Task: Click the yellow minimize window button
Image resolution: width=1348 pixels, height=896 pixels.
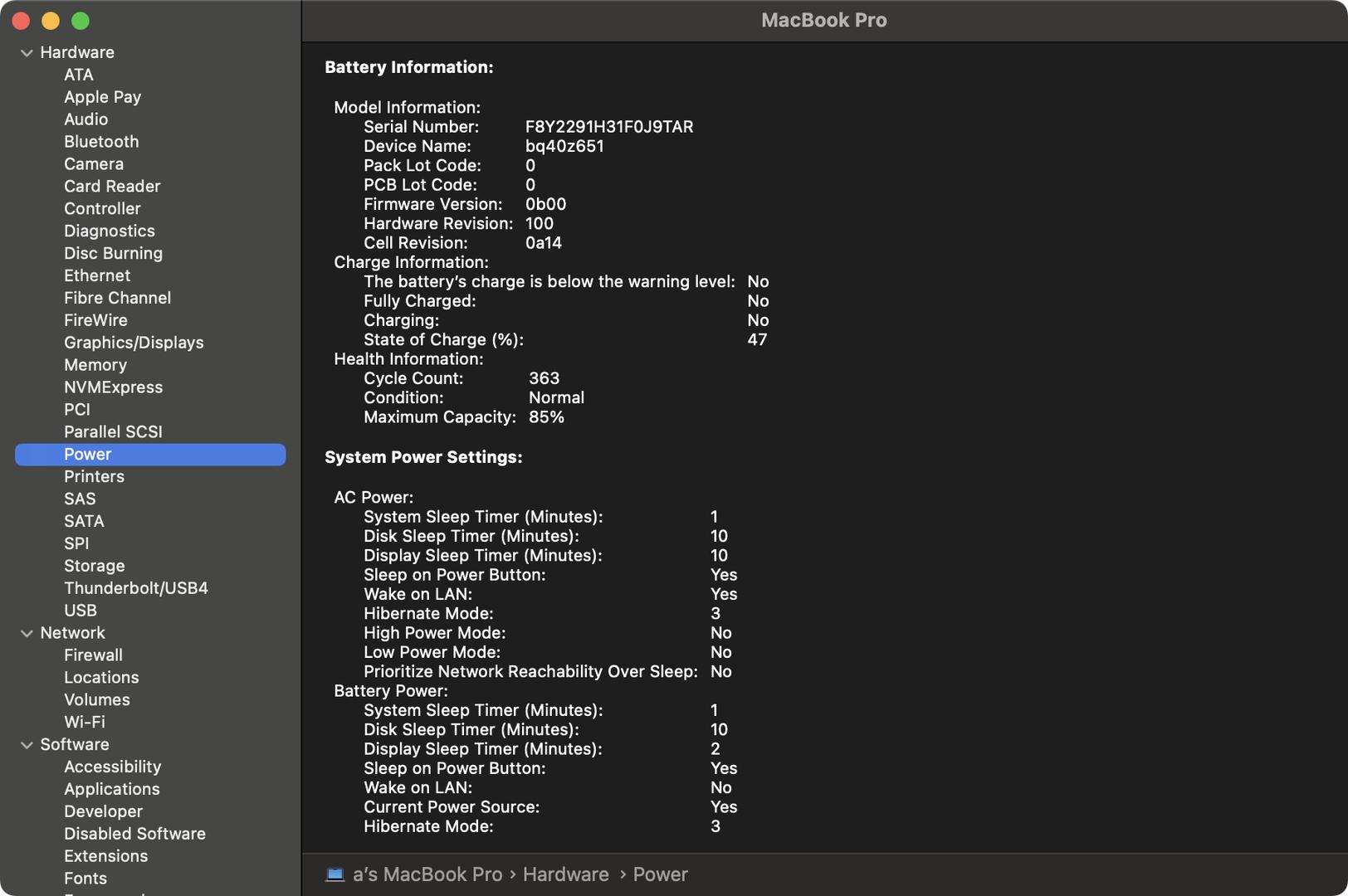Action: click(x=51, y=21)
